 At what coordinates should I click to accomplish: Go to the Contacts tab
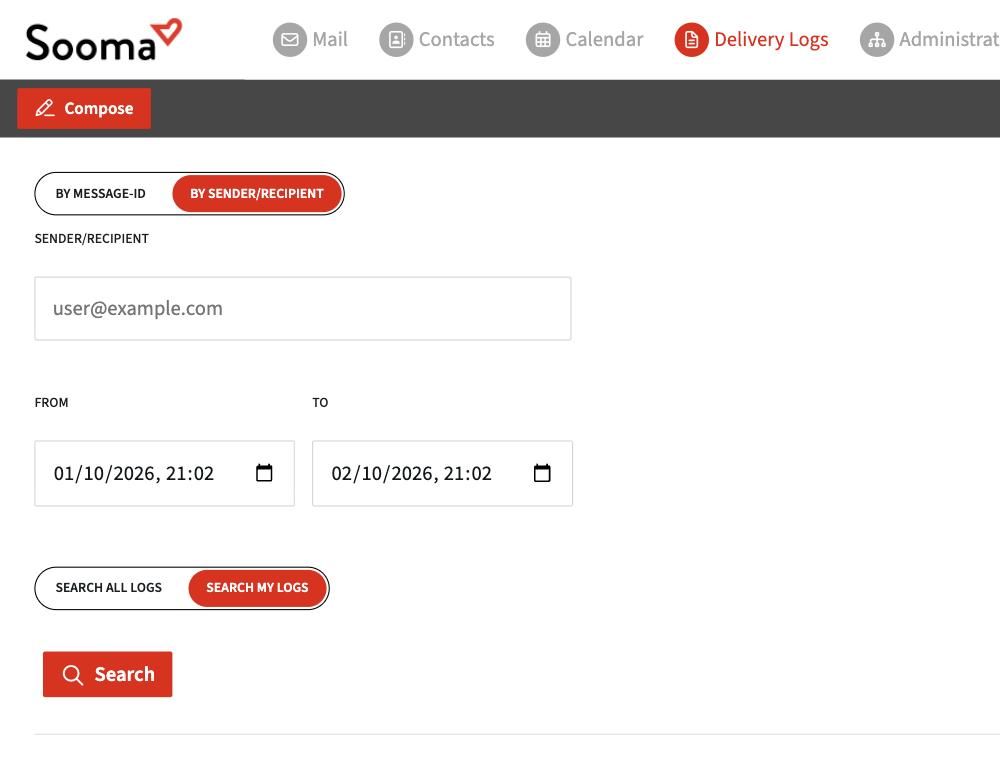(437, 40)
